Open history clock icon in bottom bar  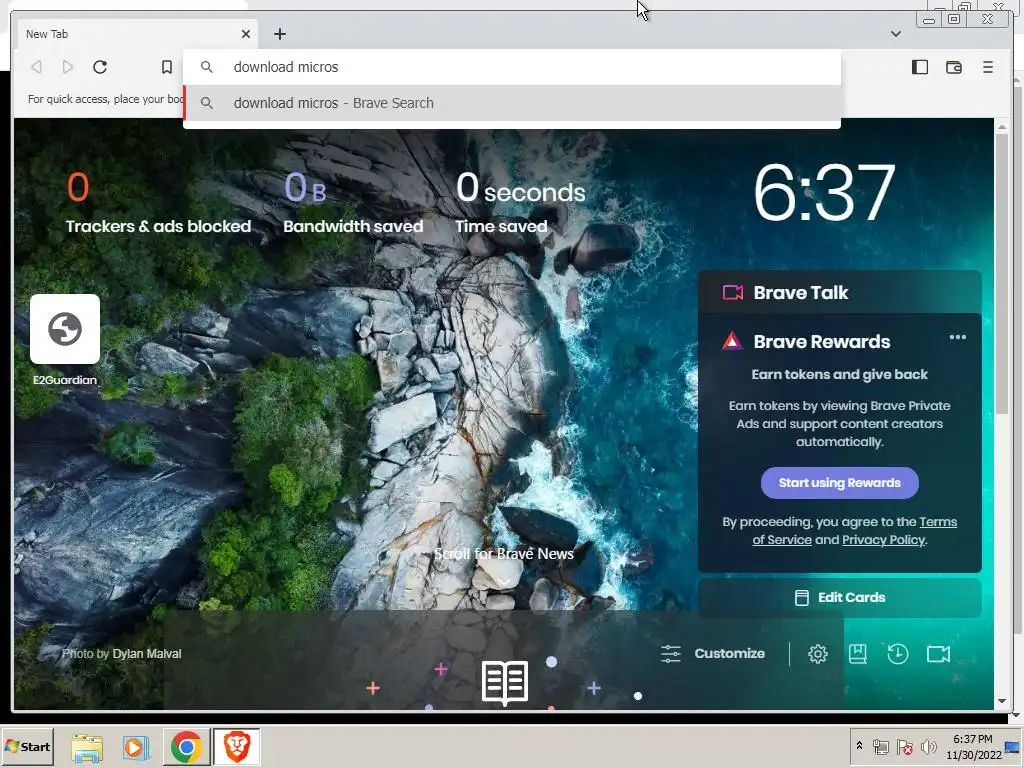[897, 654]
